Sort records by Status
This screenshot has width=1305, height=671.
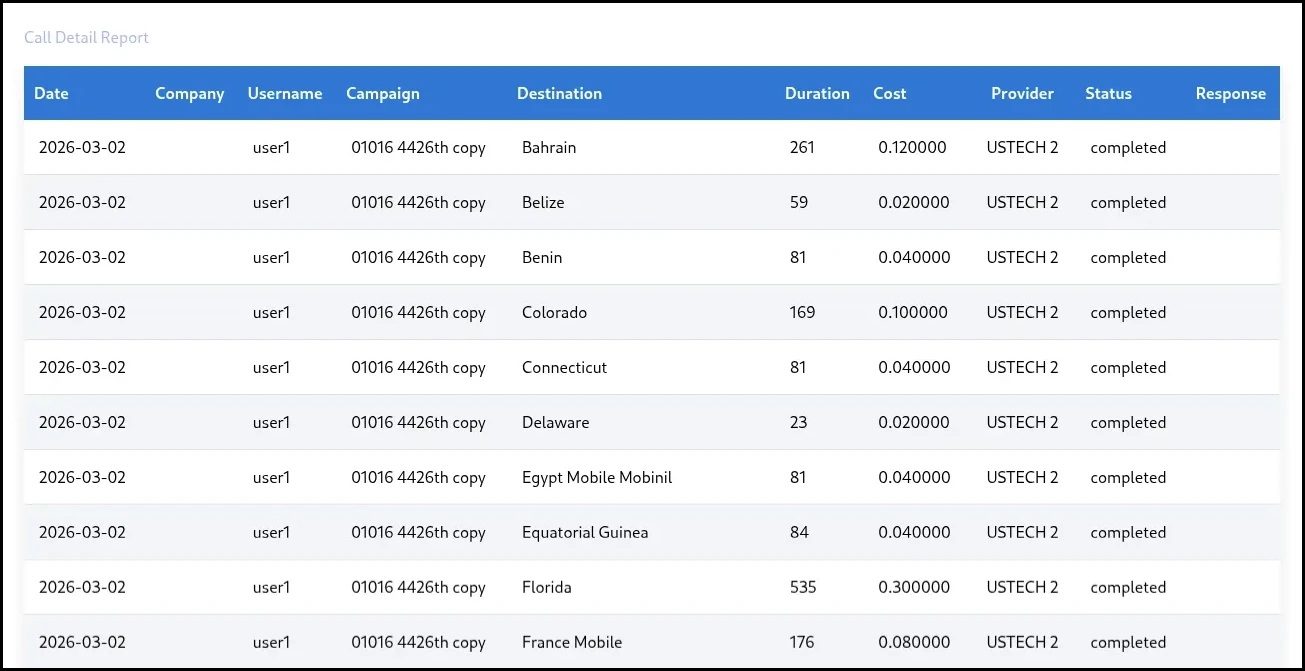1108,93
